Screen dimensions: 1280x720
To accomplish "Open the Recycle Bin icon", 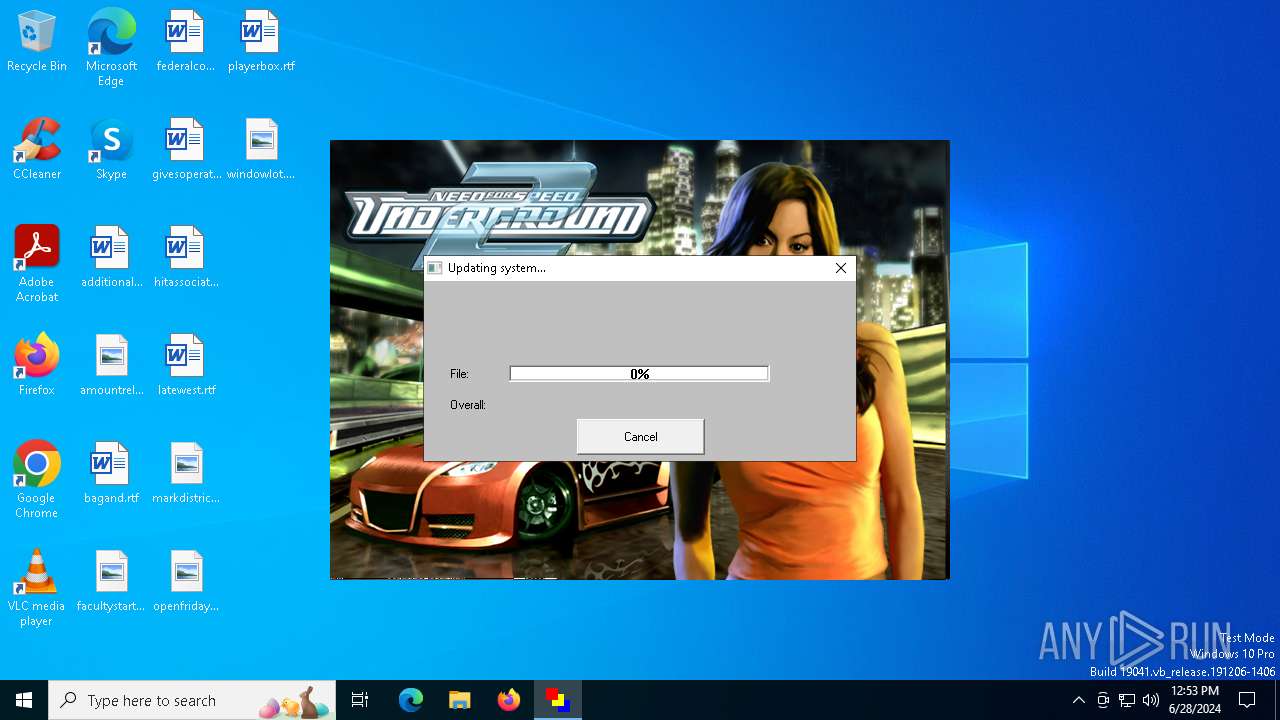I will [37, 42].
